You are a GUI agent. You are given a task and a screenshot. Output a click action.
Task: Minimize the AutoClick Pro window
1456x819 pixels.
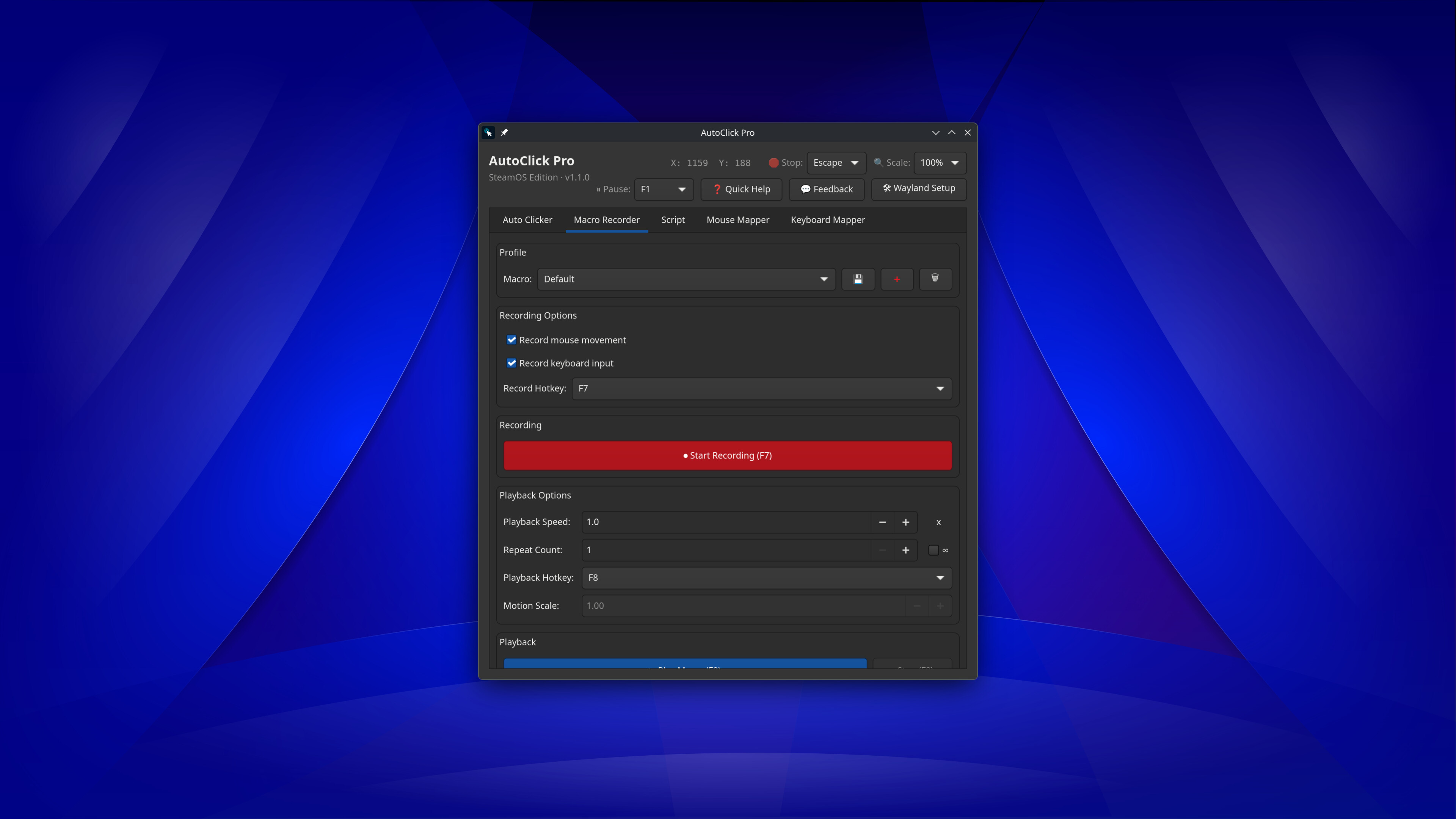coord(935,133)
